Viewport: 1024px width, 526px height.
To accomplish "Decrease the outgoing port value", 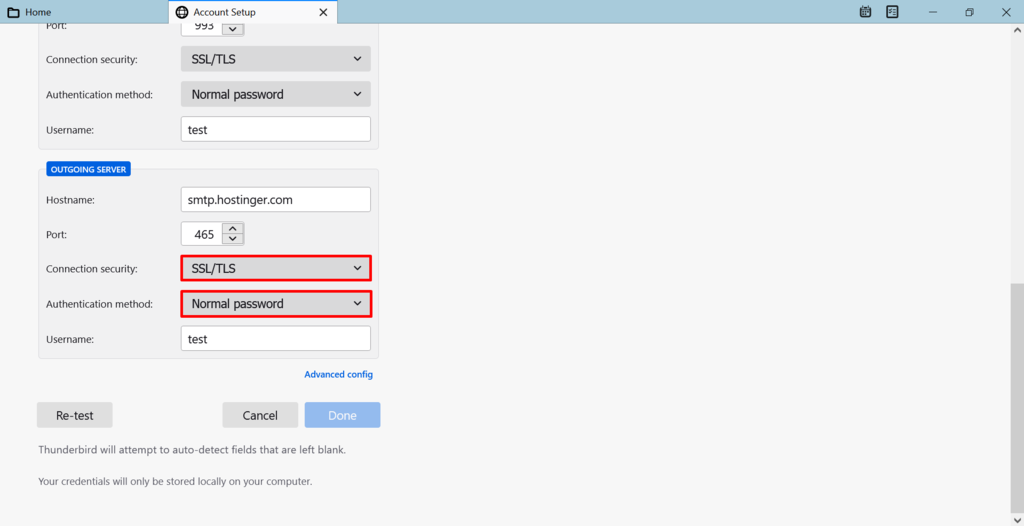I will 233,238.
